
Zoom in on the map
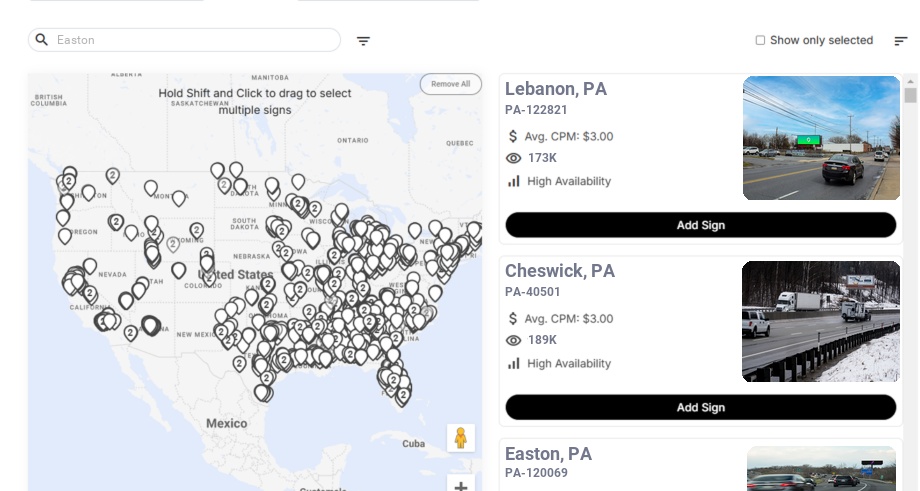[x=461, y=486]
